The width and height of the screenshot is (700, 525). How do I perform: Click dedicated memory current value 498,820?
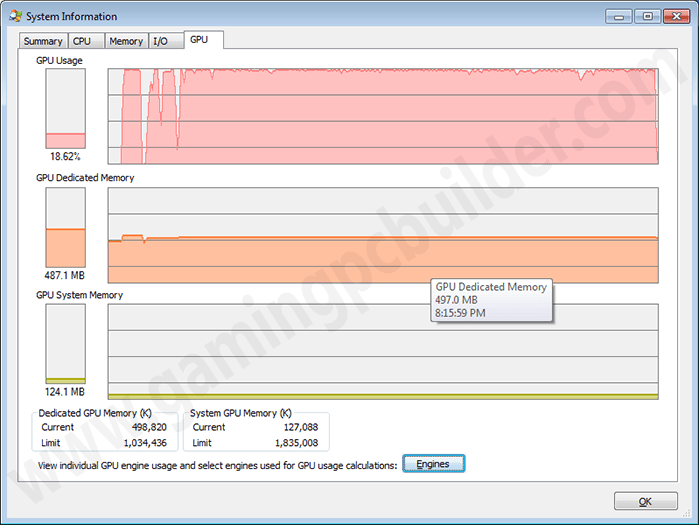[x=149, y=427]
